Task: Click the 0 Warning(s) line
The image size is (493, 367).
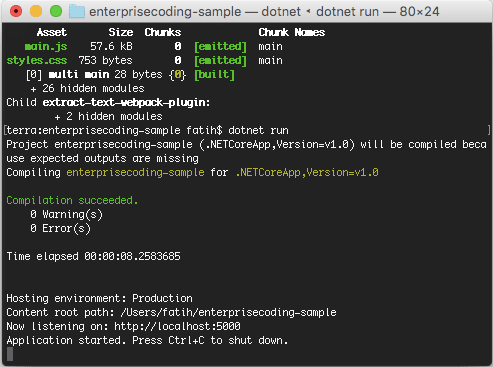Action: (67, 214)
